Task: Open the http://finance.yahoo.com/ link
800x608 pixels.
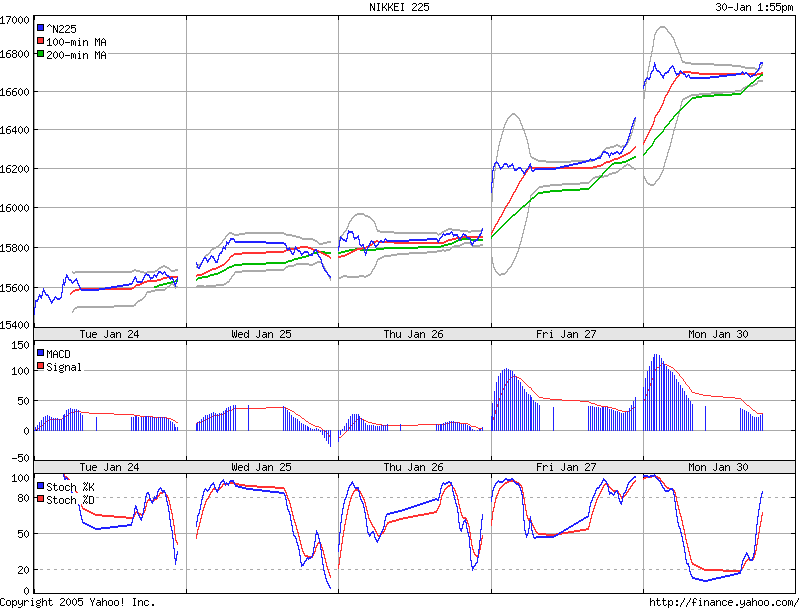Action: pyautogui.click(x=724, y=602)
